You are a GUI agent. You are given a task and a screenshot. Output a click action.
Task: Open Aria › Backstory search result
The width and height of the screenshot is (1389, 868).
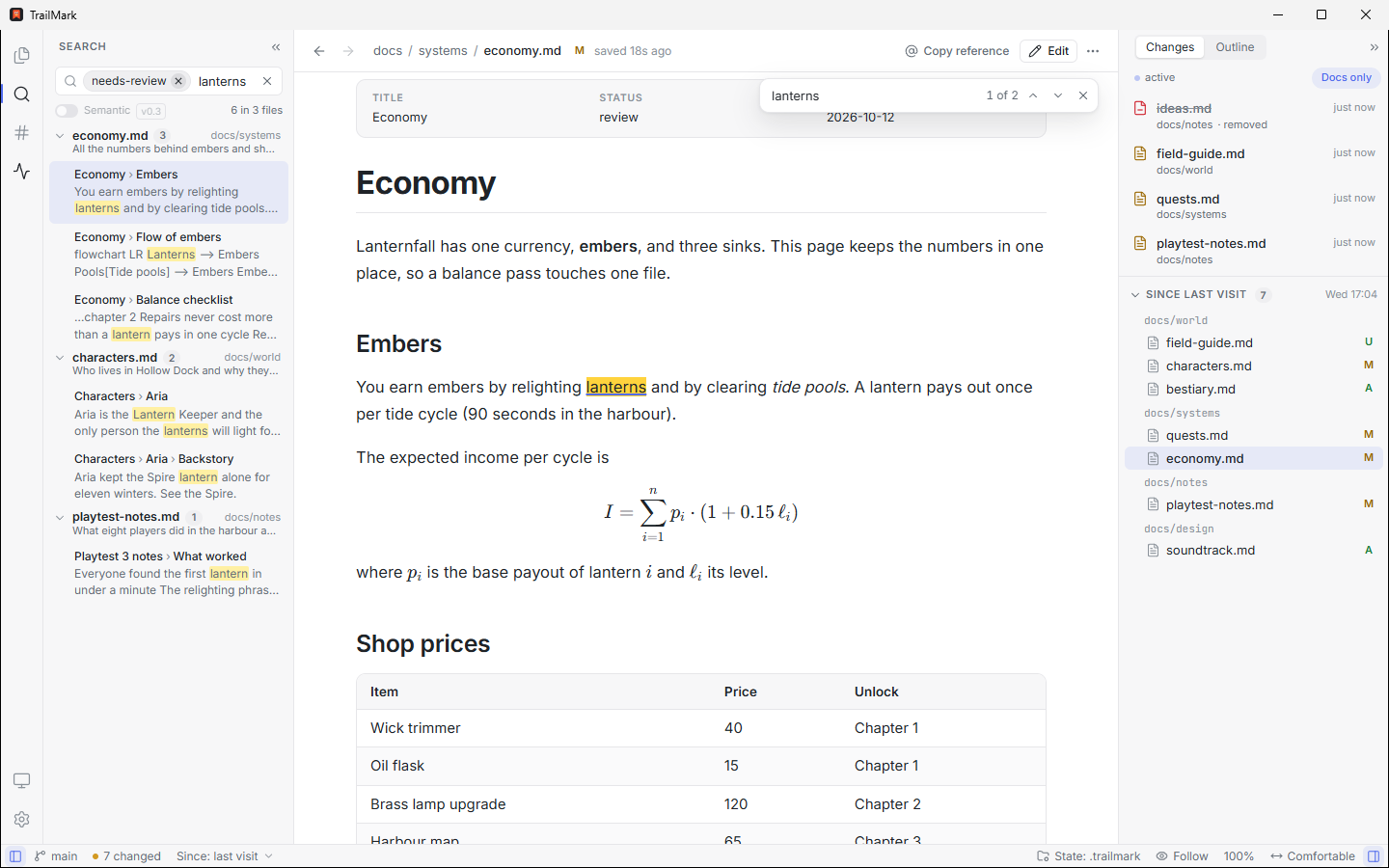[x=169, y=476]
